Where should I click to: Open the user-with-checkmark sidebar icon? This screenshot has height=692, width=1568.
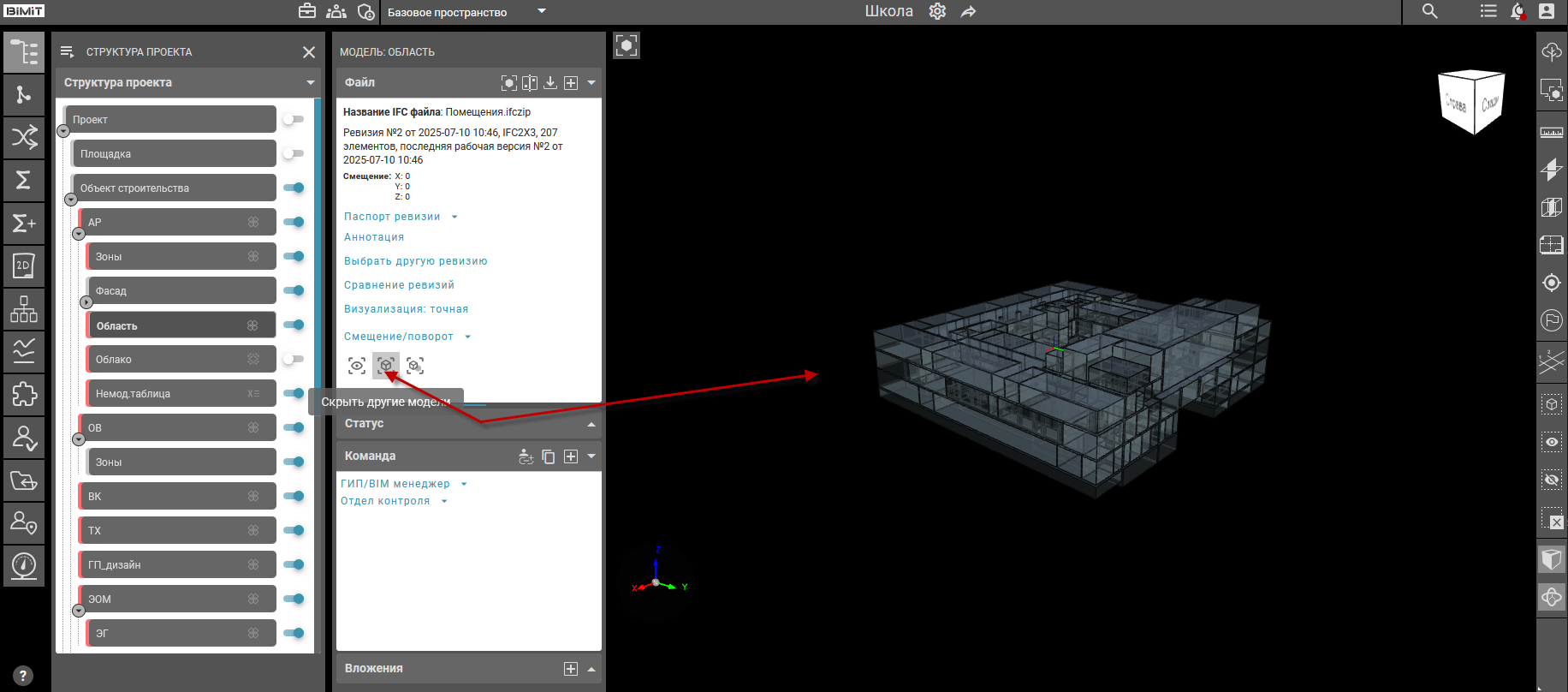click(x=24, y=437)
